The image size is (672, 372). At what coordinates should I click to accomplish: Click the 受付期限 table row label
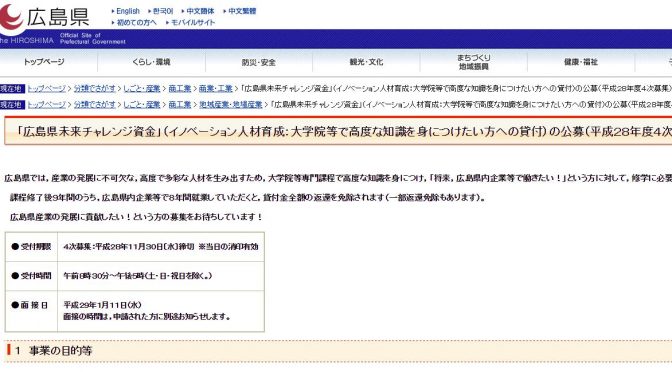(31, 246)
